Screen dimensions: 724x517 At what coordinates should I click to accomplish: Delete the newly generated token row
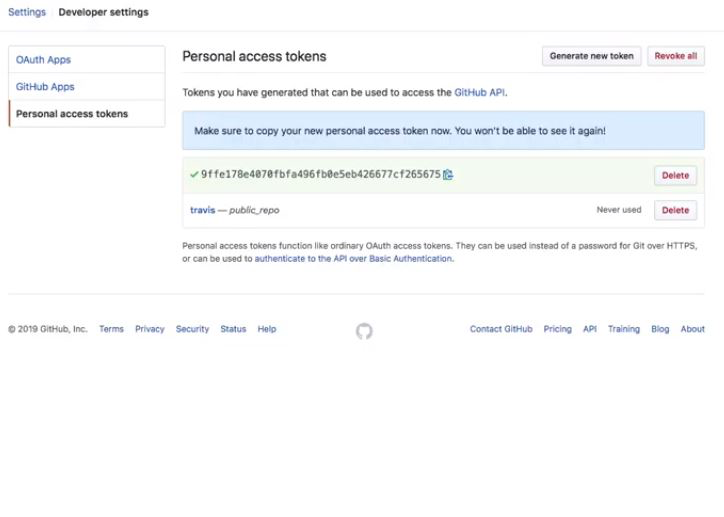click(x=675, y=175)
